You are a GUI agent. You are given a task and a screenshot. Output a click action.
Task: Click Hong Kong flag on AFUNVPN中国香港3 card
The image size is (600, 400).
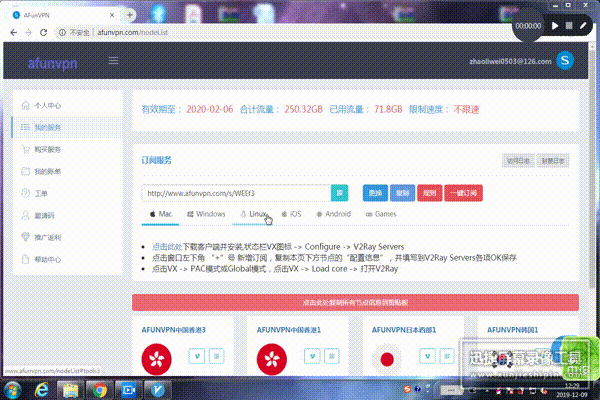coord(157,359)
